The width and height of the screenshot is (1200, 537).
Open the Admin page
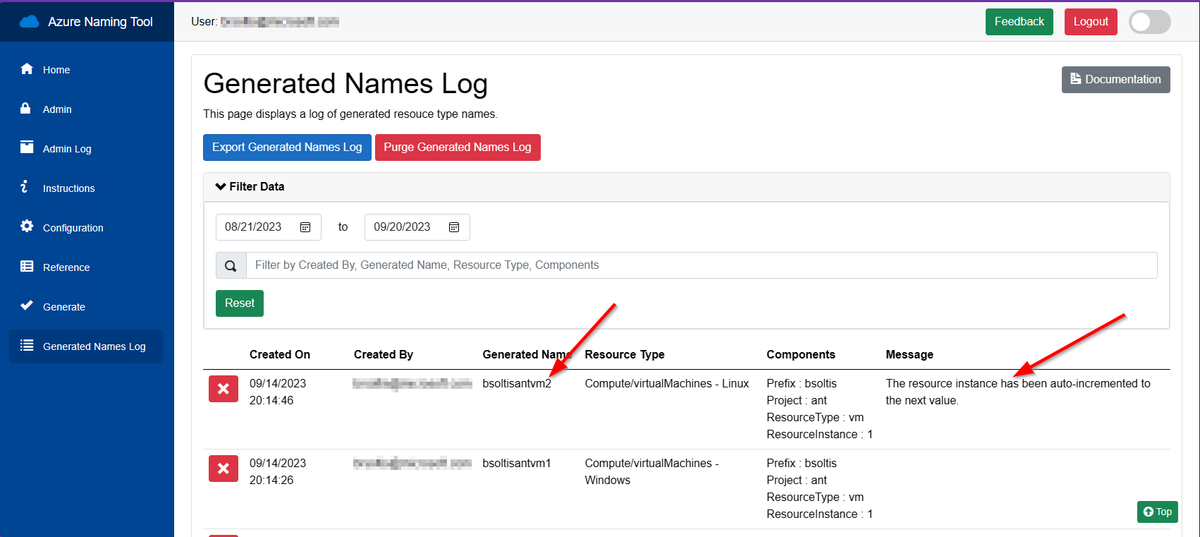tap(86, 109)
